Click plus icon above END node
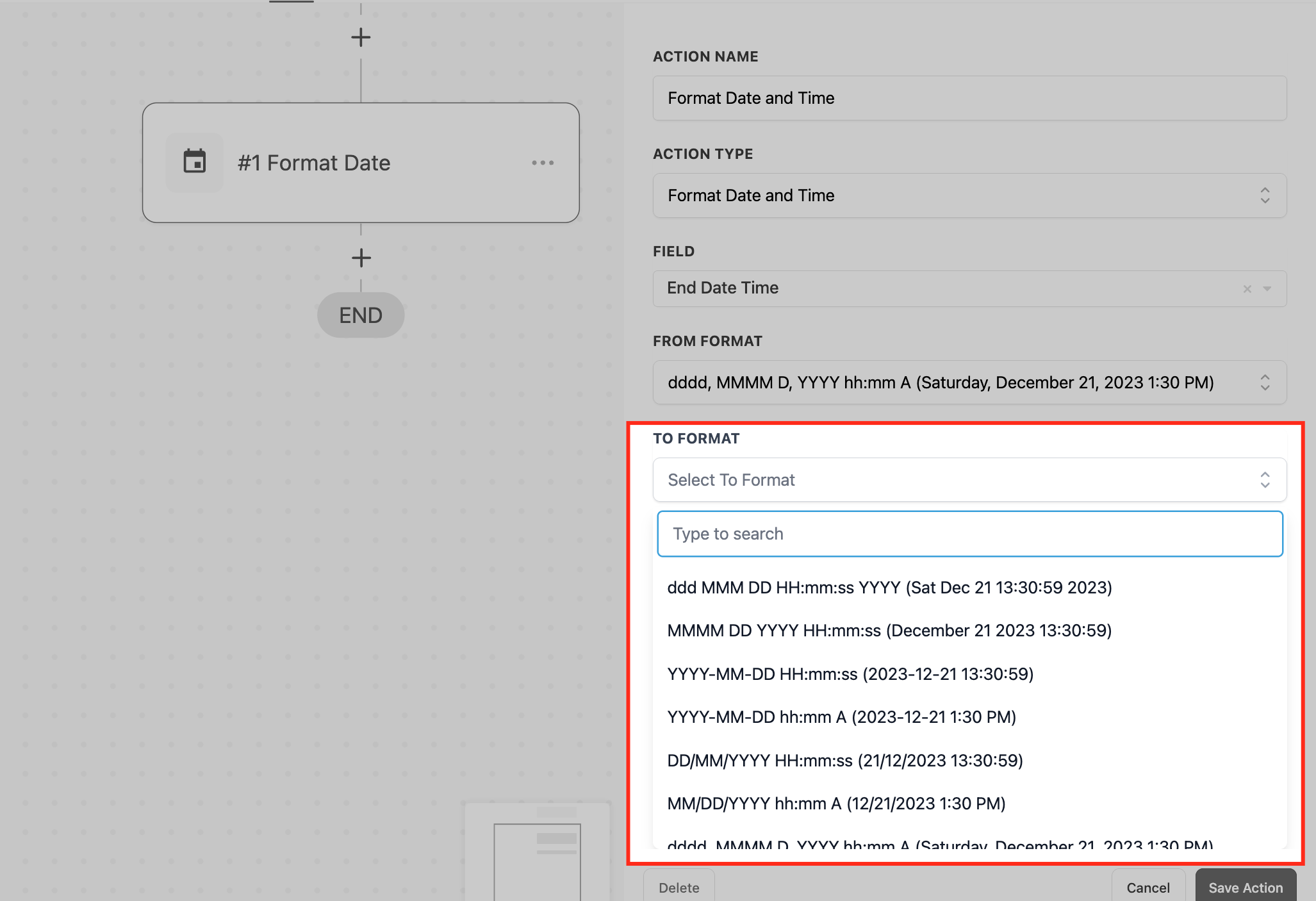The height and width of the screenshot is (901, 1316). pos(361,258)
